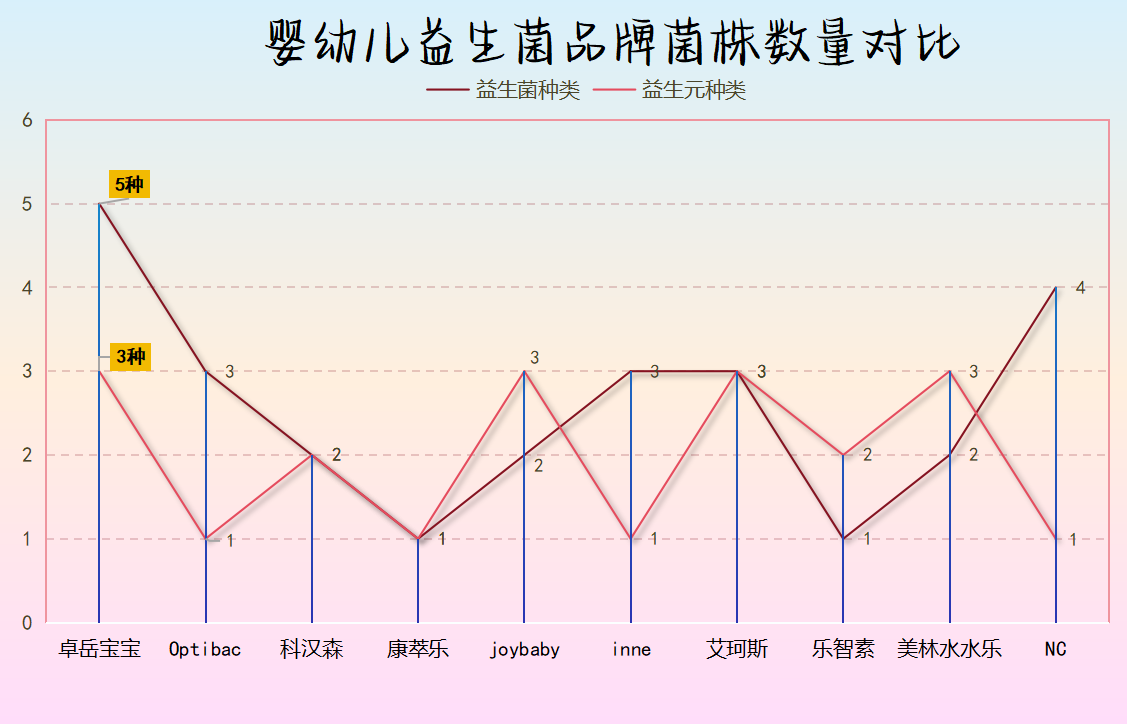This screenshot has height=724, width=1127.
Task: Select data label 1 at the 乐智素 point
Action: tap(867, 539)
